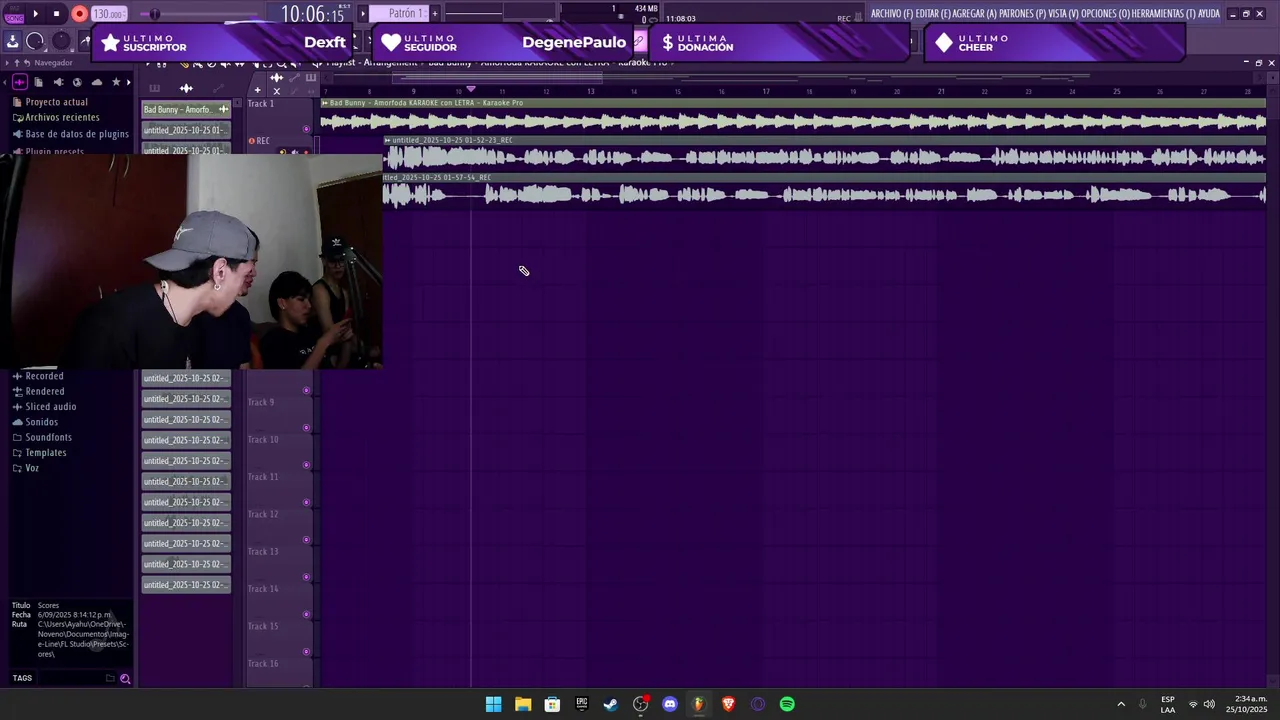Toggle the purple mute dot under Track 12
Image resolution: width=1280 pixels, height=720 pixels.
click(306, 540)
